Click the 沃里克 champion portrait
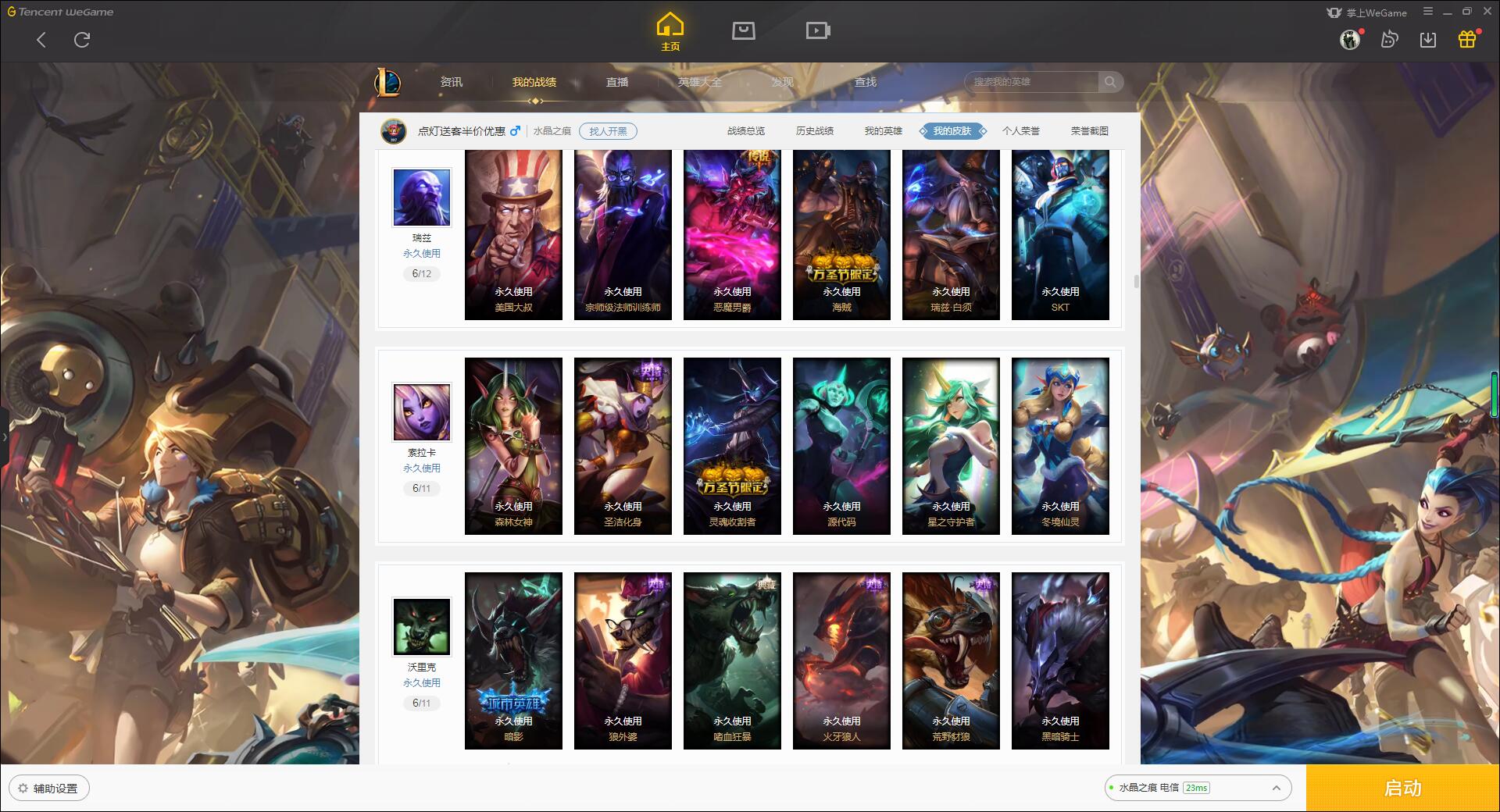Screen dimensions: 1500x812 click(422, 626)
